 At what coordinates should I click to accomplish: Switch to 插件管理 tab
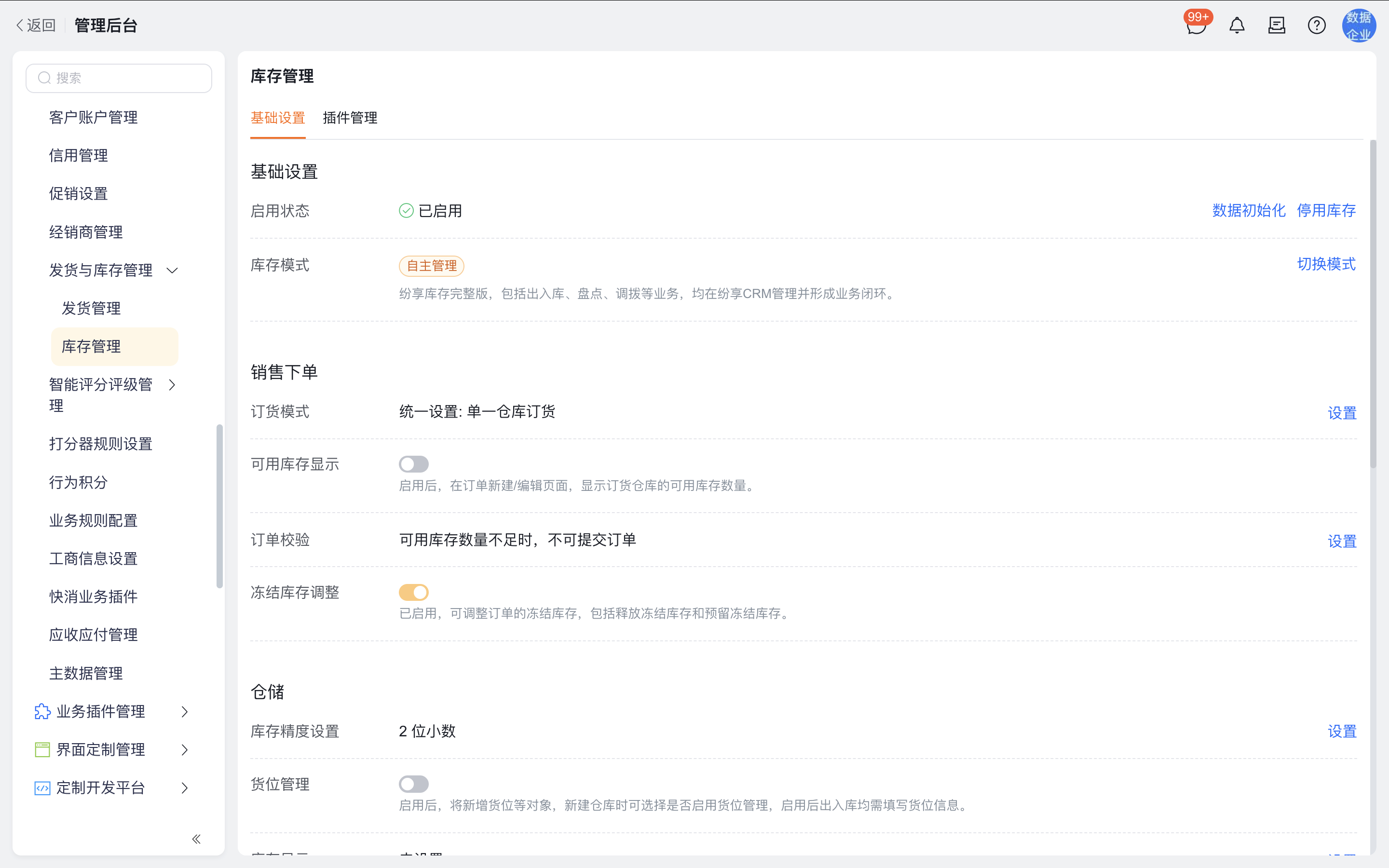[350, 118]
